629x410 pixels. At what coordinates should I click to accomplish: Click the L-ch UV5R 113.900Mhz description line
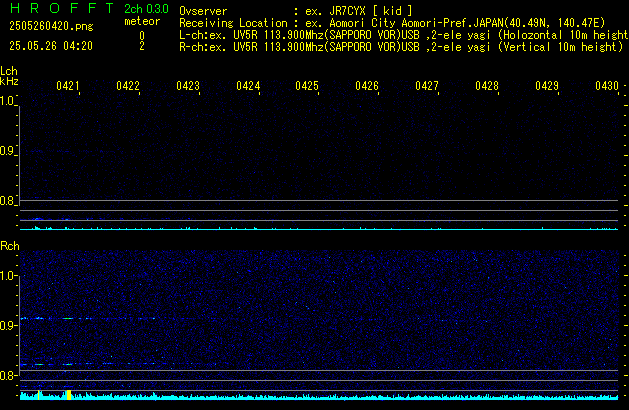(x=404, y=35)
